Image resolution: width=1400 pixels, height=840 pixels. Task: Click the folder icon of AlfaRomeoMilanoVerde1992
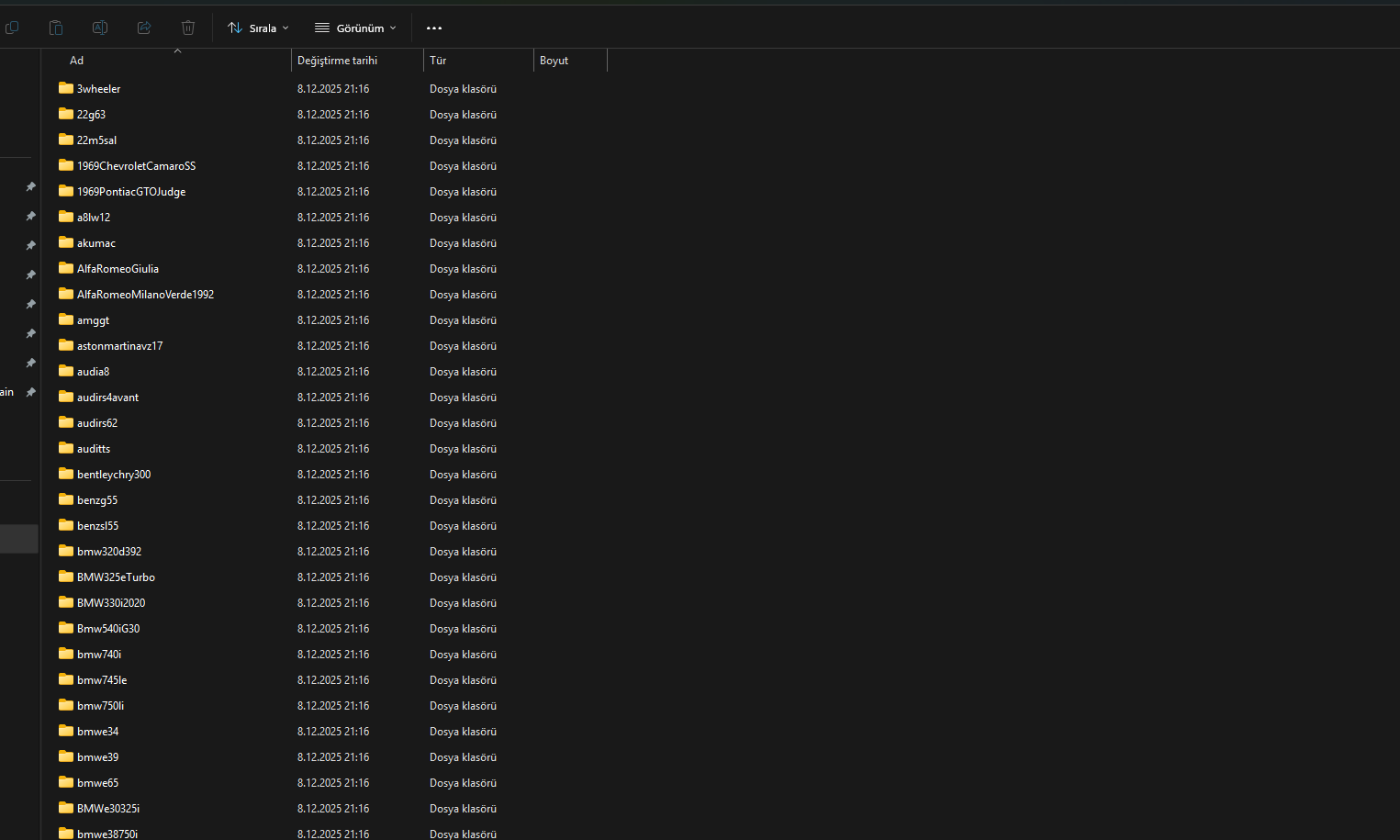tap(66, 294)
